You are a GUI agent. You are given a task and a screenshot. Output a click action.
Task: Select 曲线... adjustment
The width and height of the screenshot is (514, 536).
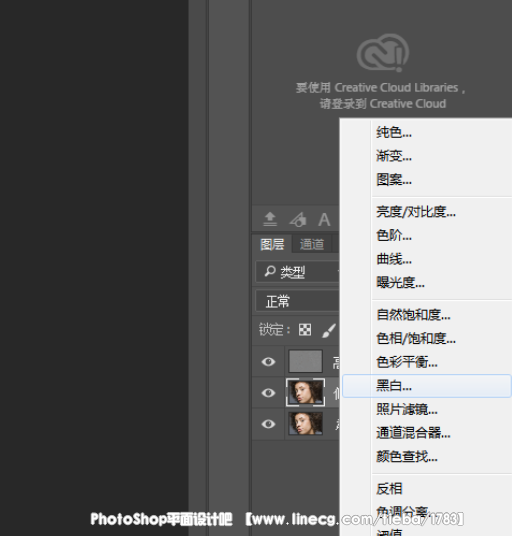point(426,259)
